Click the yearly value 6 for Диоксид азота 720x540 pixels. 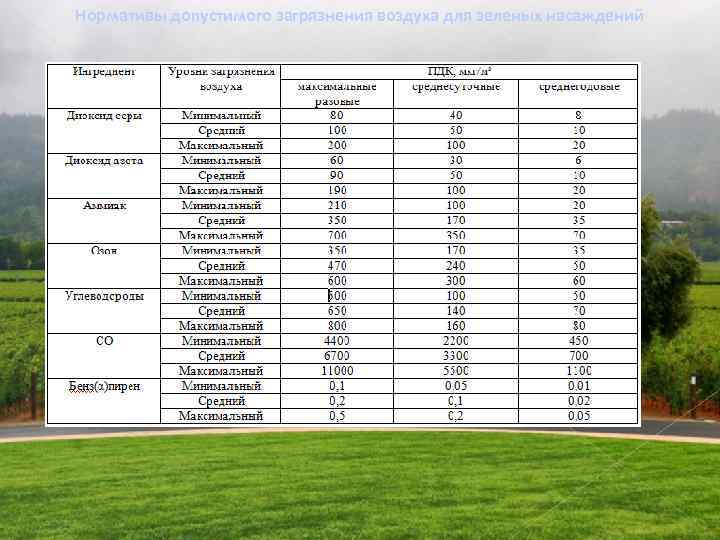(x=579, y=160)
